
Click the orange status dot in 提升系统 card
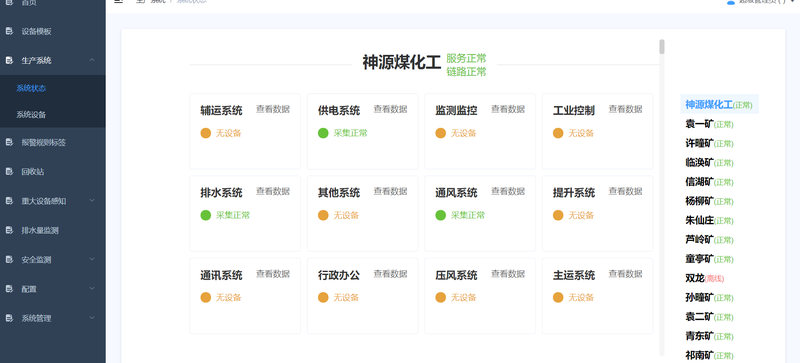tap(558, 215)
